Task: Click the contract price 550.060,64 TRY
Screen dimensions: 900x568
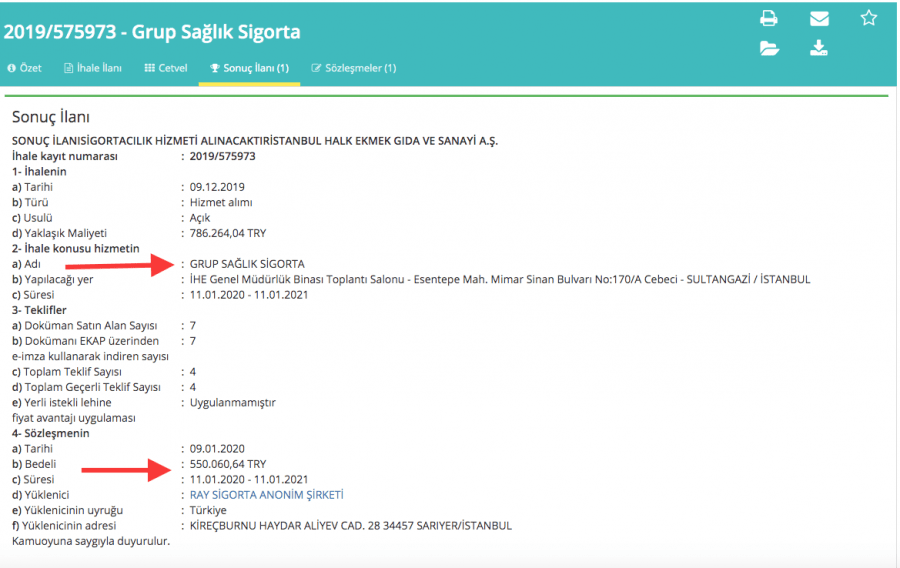Action: click(x=228, y=464)
